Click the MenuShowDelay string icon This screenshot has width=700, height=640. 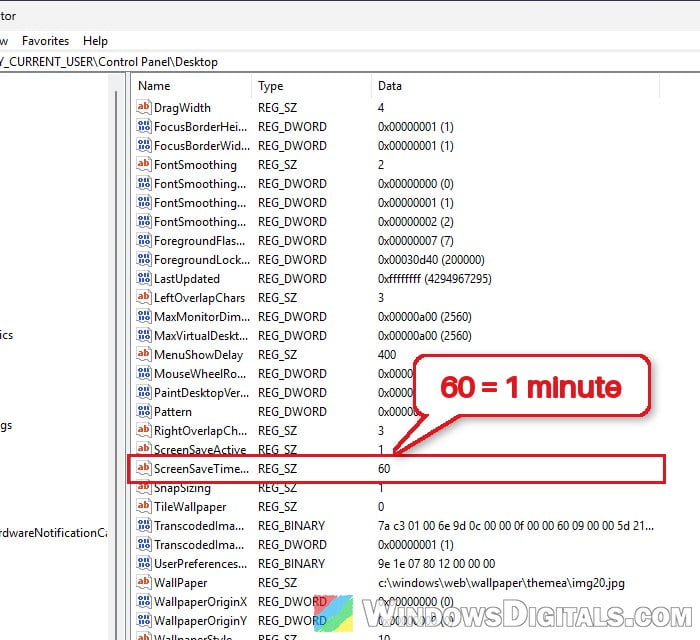click(x=143, y=354)
